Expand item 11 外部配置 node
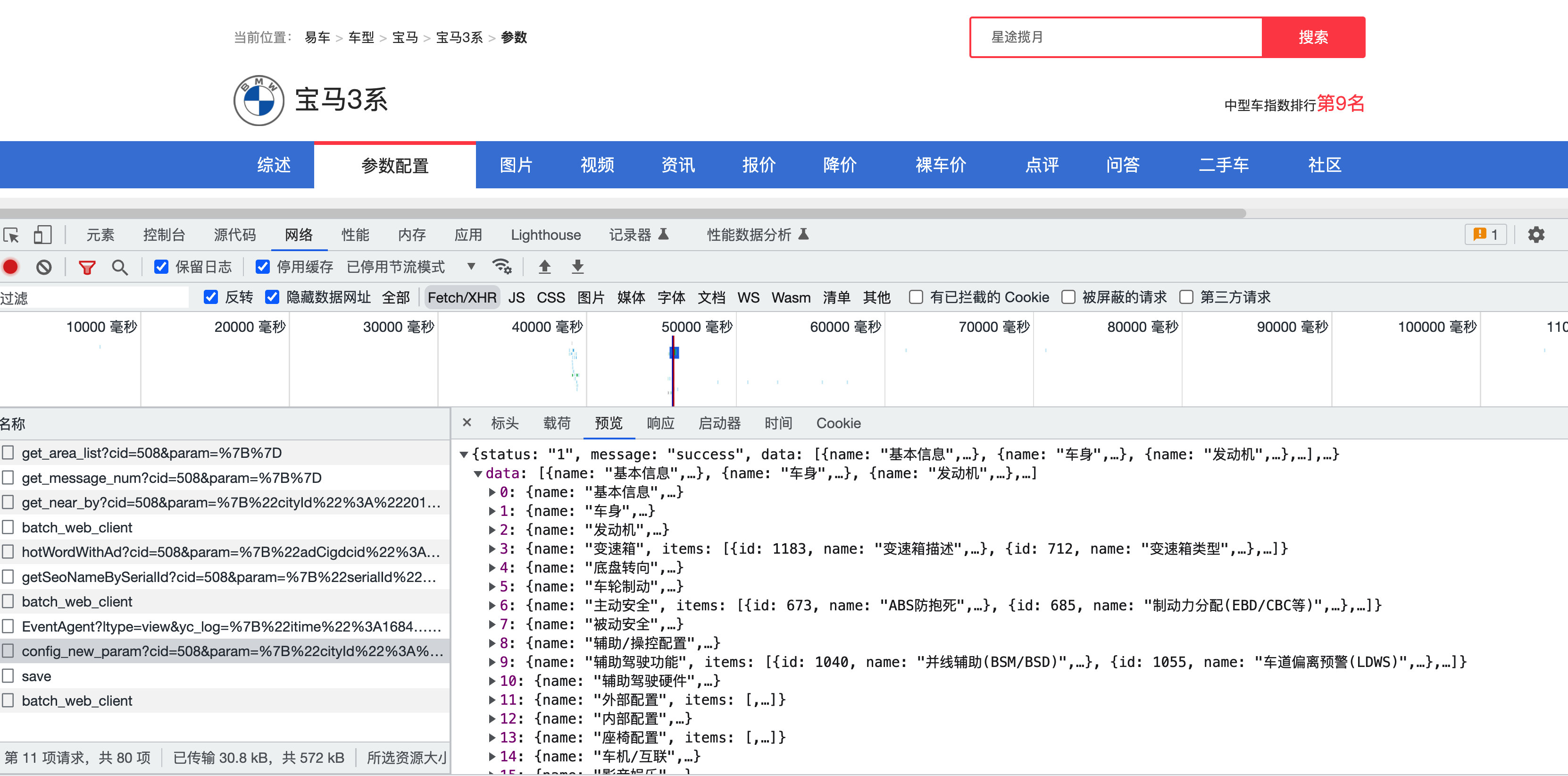1568x776 pixels. click(x=492, y=699)
